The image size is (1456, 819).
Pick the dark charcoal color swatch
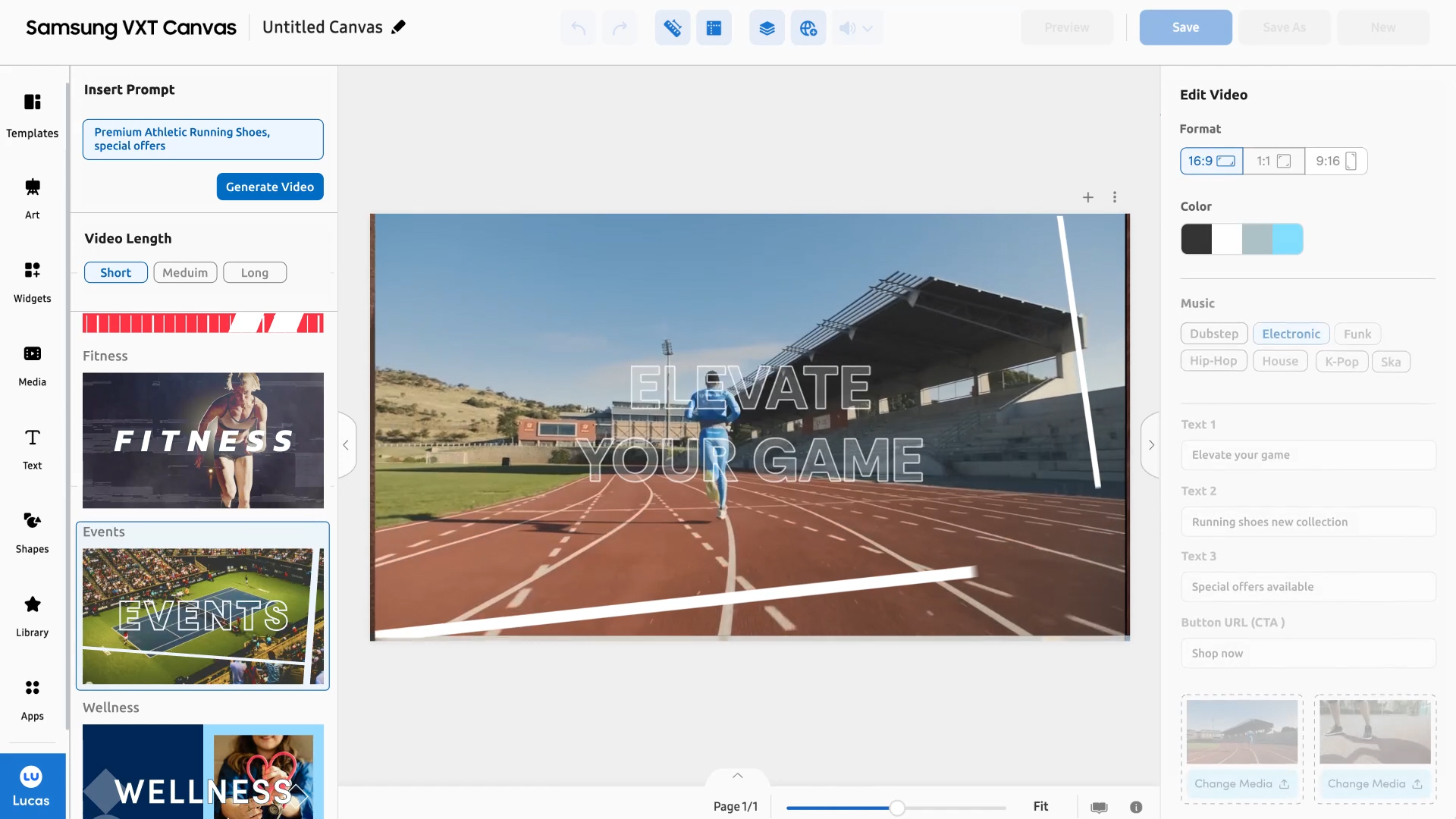click(x=1196, y=239)
